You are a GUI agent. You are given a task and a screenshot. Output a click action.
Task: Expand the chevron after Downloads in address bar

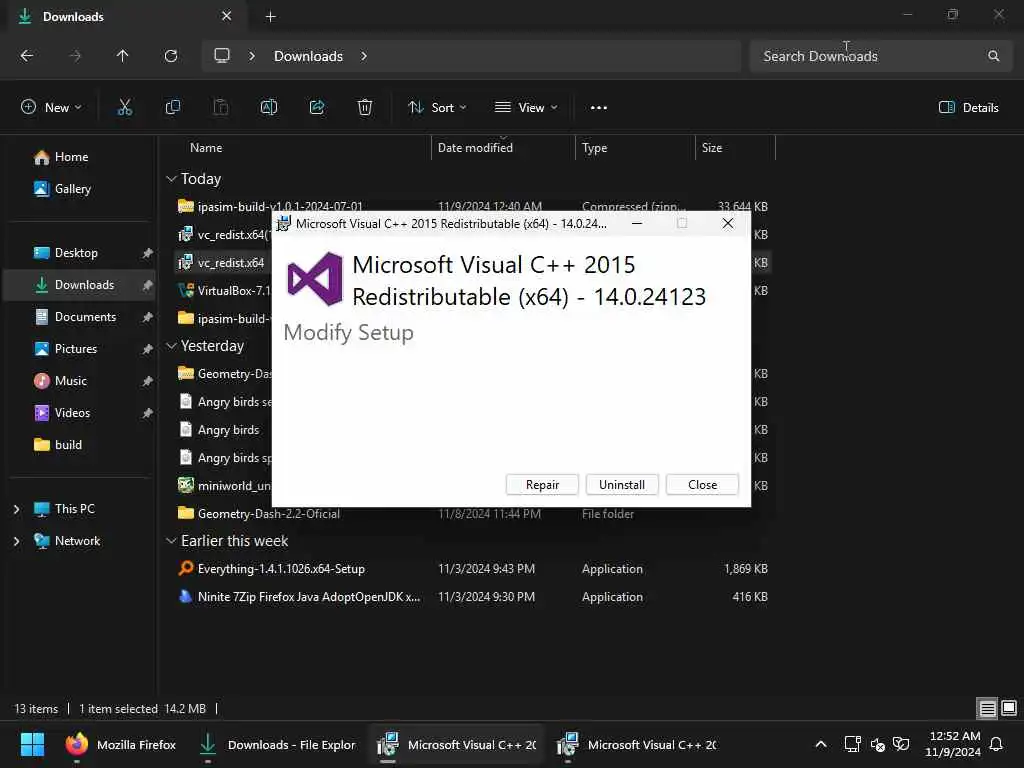[364, 56]
